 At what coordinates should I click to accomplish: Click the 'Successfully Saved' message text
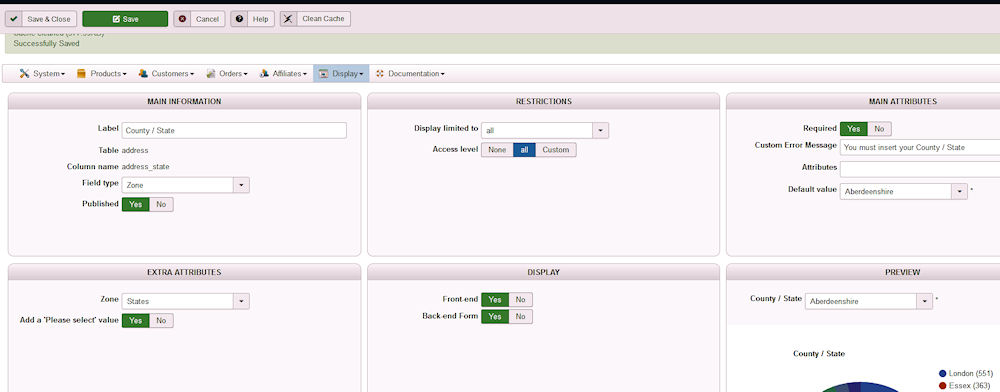pyautogui.click(x=47, y=44)
